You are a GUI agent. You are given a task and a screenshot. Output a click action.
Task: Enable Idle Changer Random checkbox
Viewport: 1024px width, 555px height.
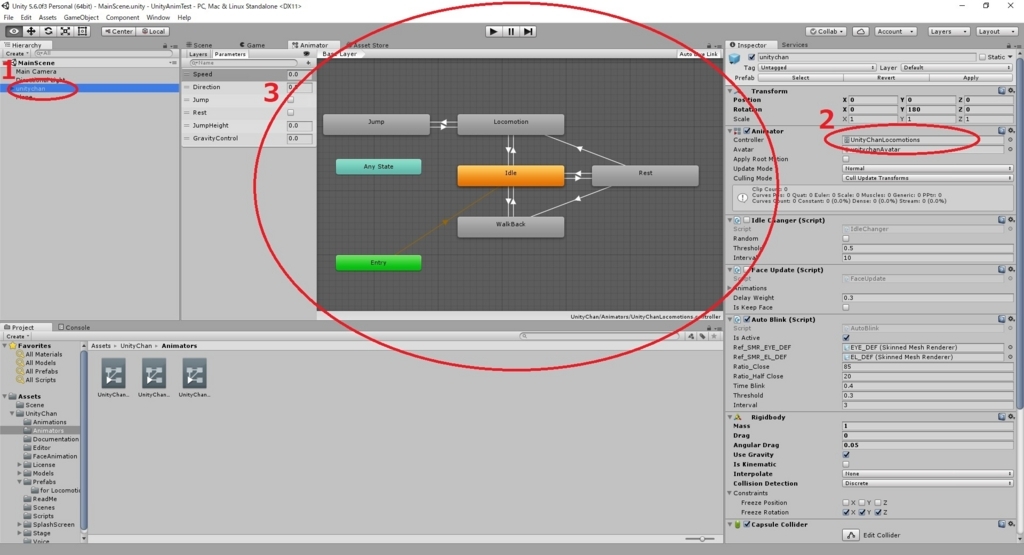click(x=846, y=238)
